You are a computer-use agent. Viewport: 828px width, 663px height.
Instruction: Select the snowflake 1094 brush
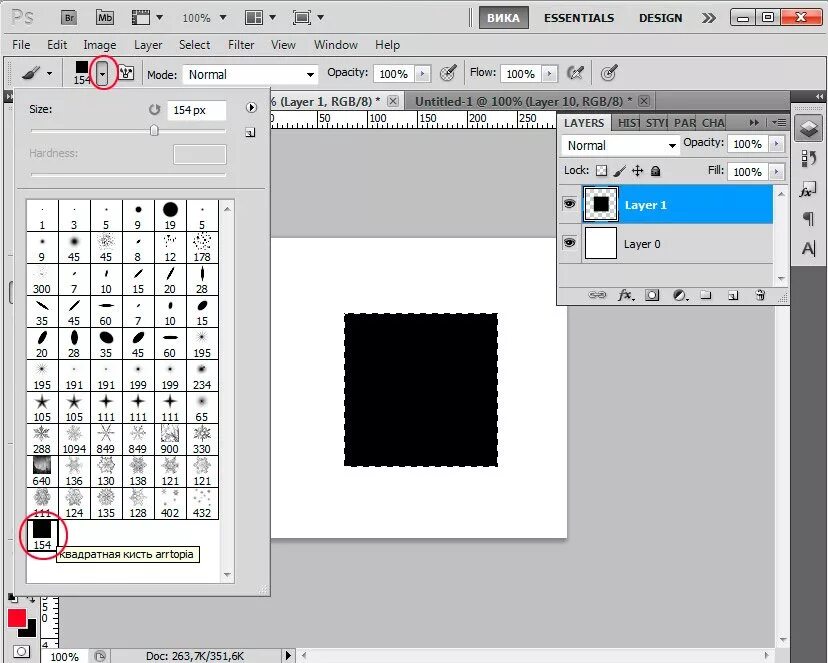(x=74, y=440)
